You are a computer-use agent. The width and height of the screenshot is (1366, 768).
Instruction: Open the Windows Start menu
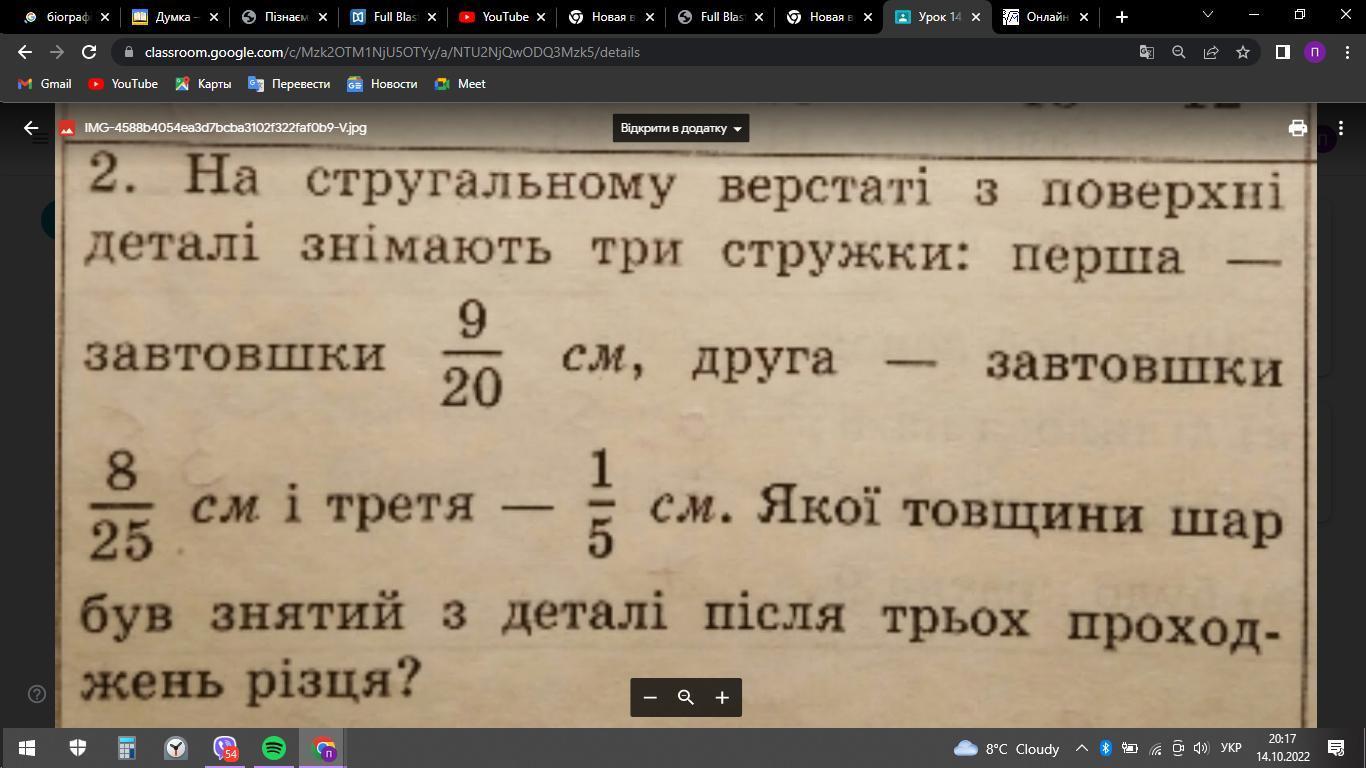[x=27, y=748]
